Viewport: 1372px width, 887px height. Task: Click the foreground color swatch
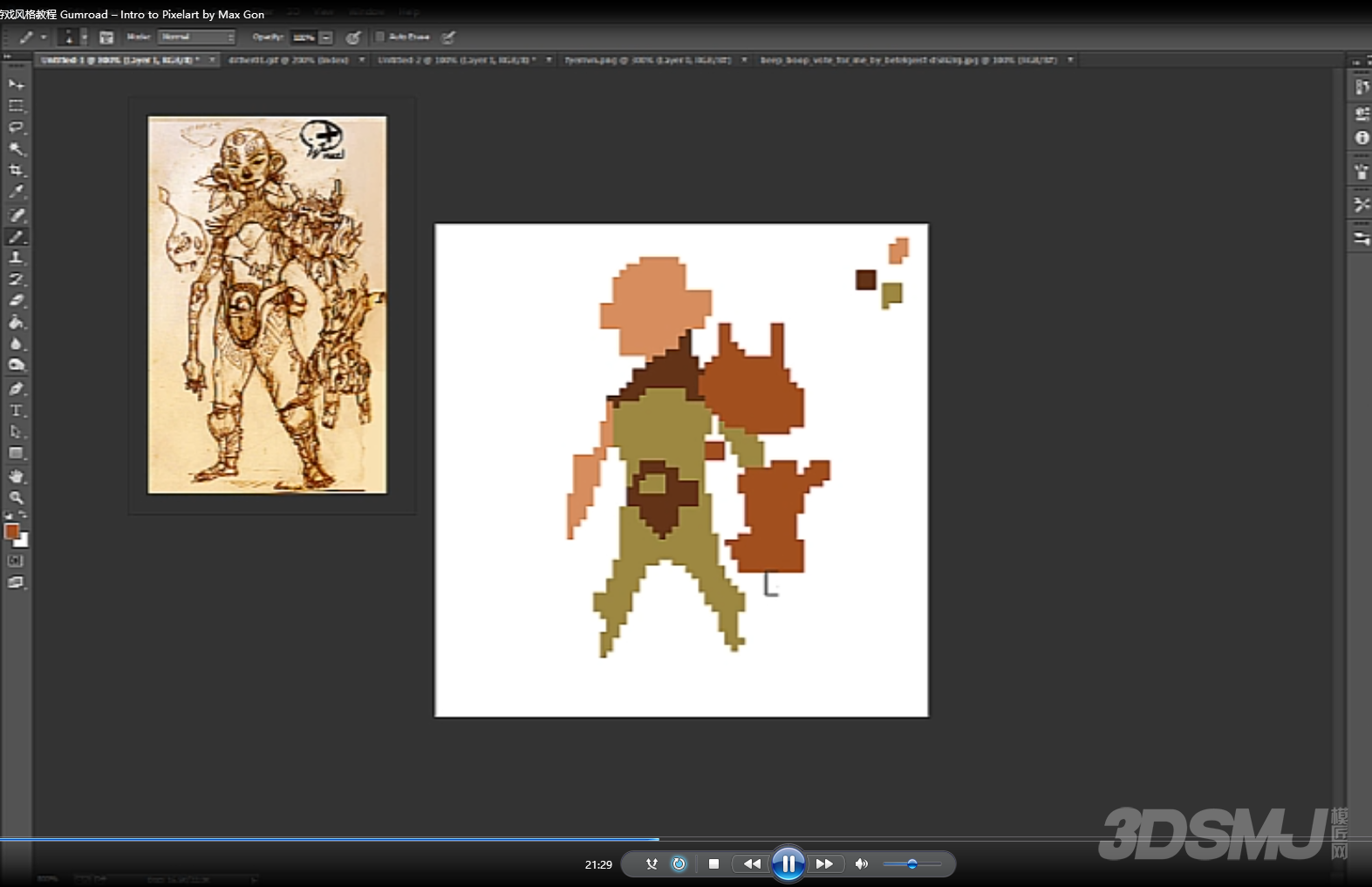coord(11,531)
